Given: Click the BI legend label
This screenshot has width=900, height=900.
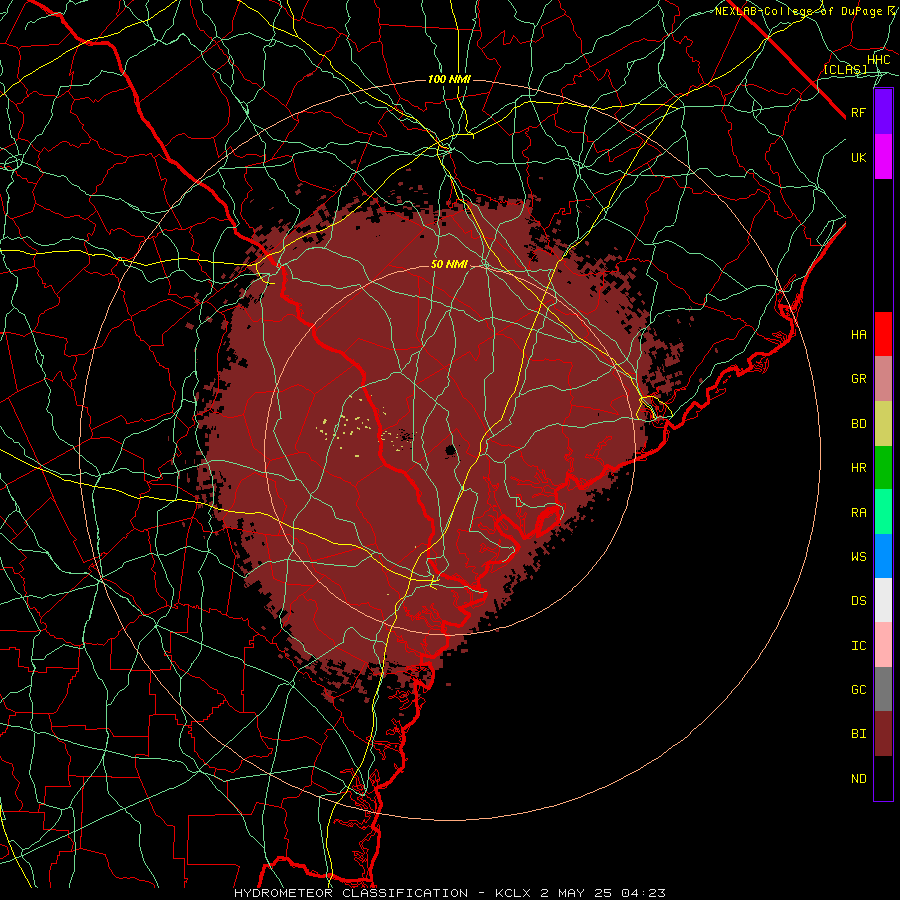Looking at the screenshot, I should (858, 734).
